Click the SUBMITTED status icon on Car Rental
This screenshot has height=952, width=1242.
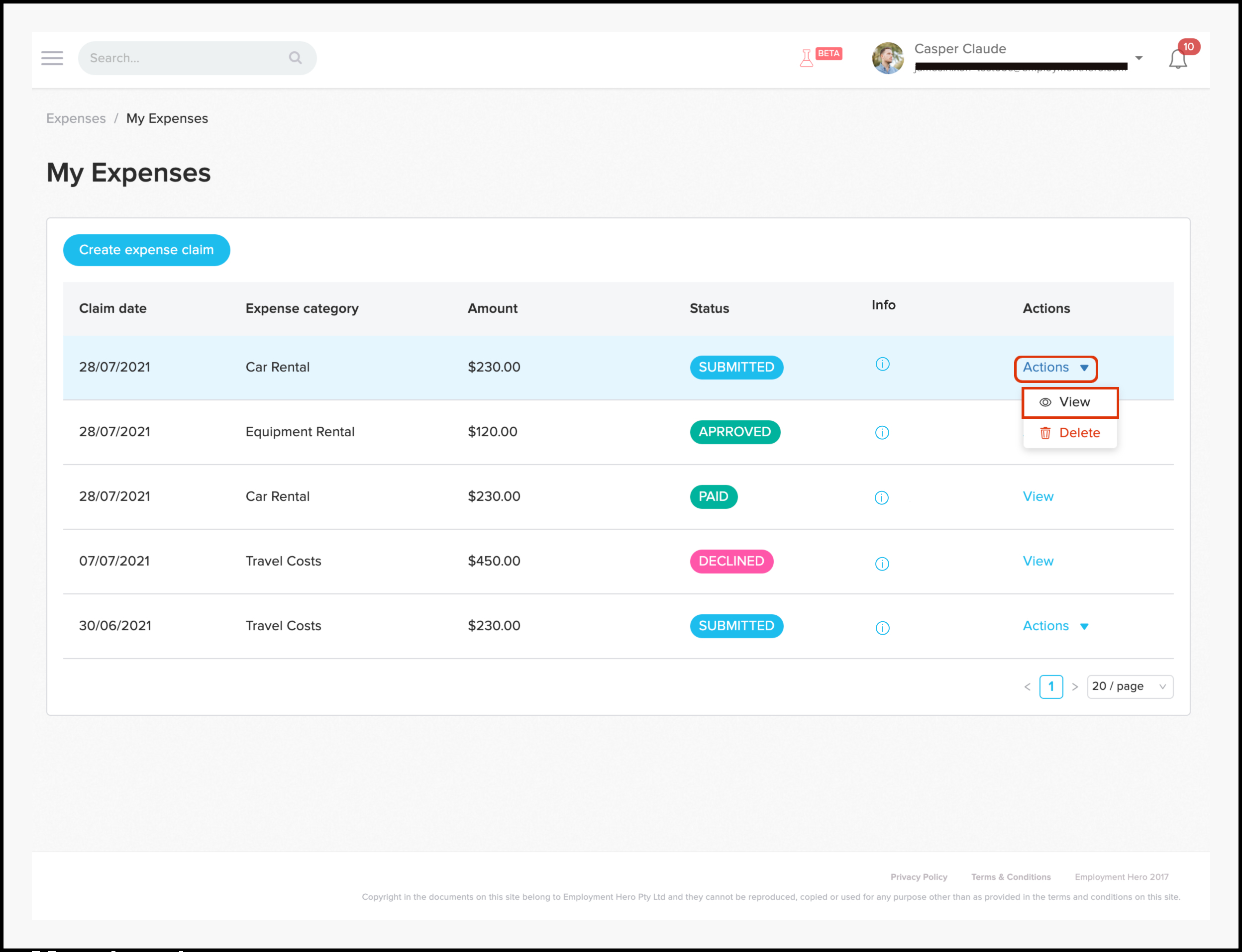736,367
